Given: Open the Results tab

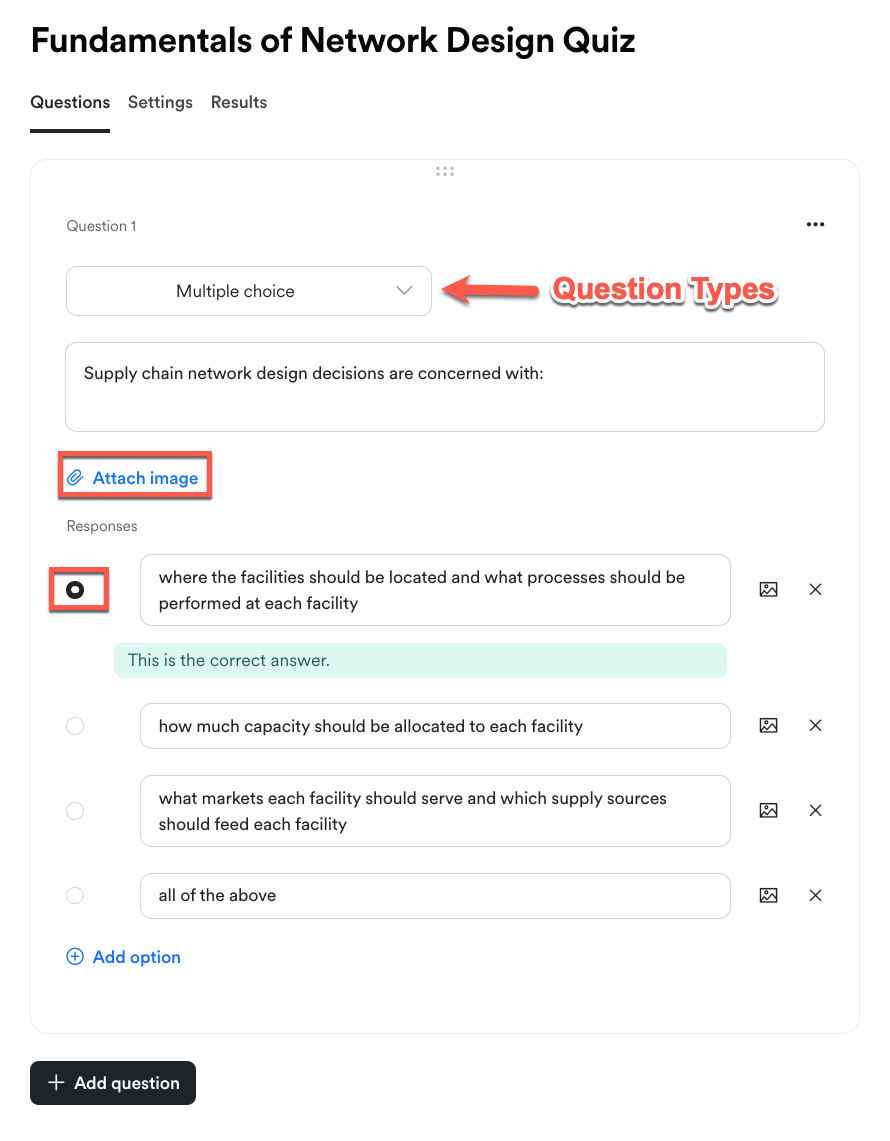Looking at the screenshot, I should pos(239,102).
